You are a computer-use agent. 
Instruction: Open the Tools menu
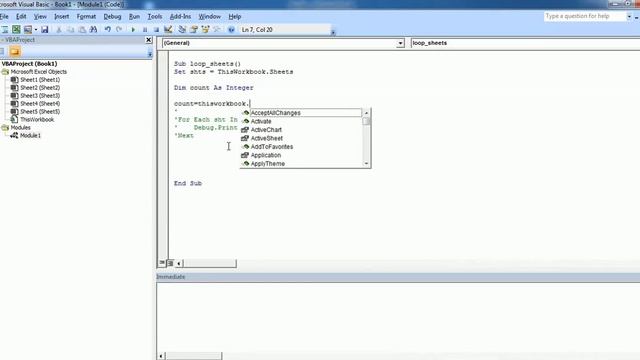tap(155, 16)
